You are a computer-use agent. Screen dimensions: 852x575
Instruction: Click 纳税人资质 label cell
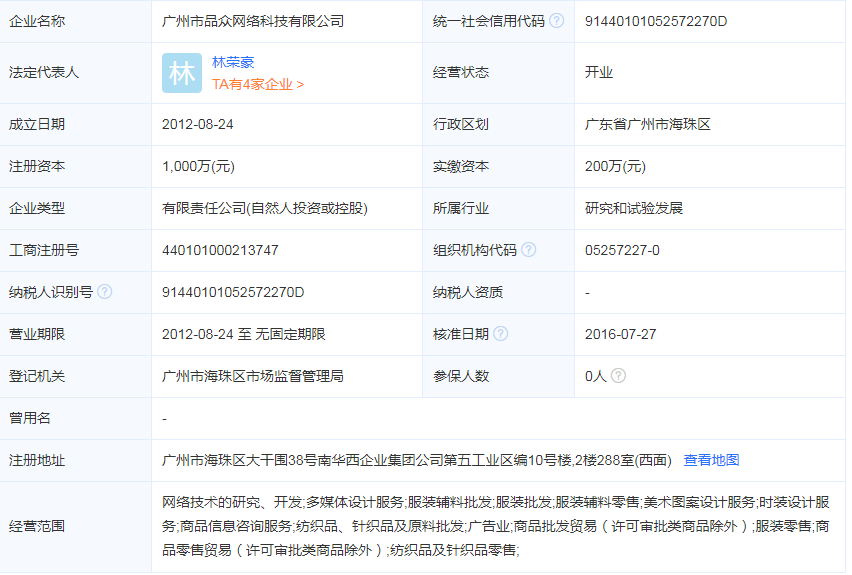pyautogui.click(x=498, y=292)
